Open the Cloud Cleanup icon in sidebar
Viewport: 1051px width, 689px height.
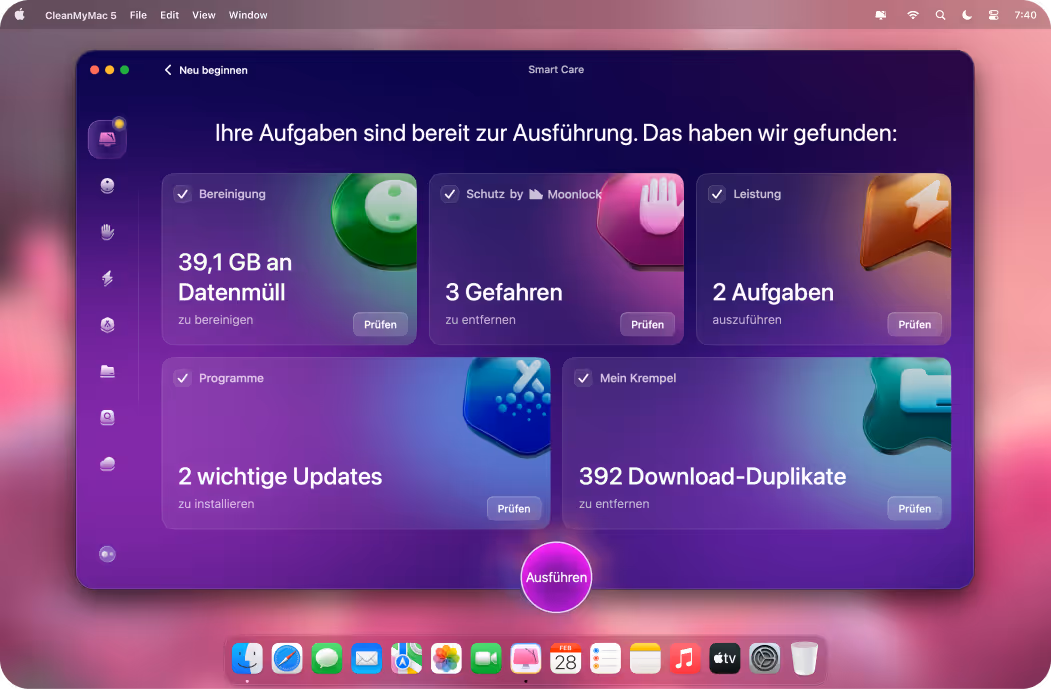tap(107, 463)
